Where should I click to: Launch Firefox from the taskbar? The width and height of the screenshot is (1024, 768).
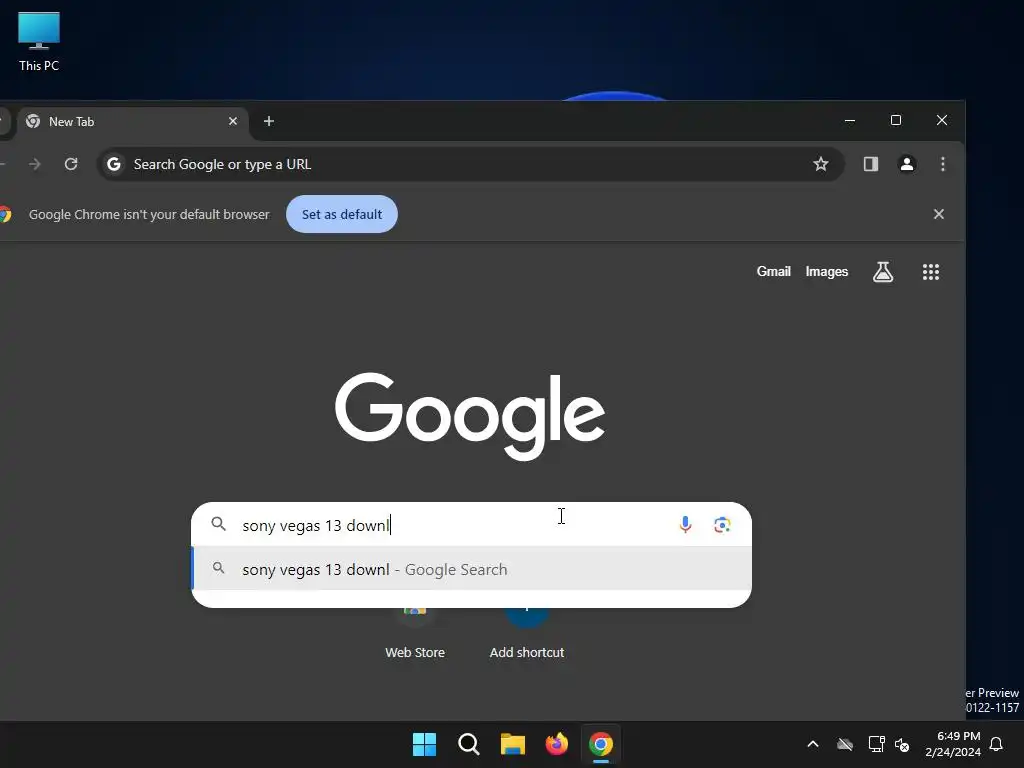556,744
